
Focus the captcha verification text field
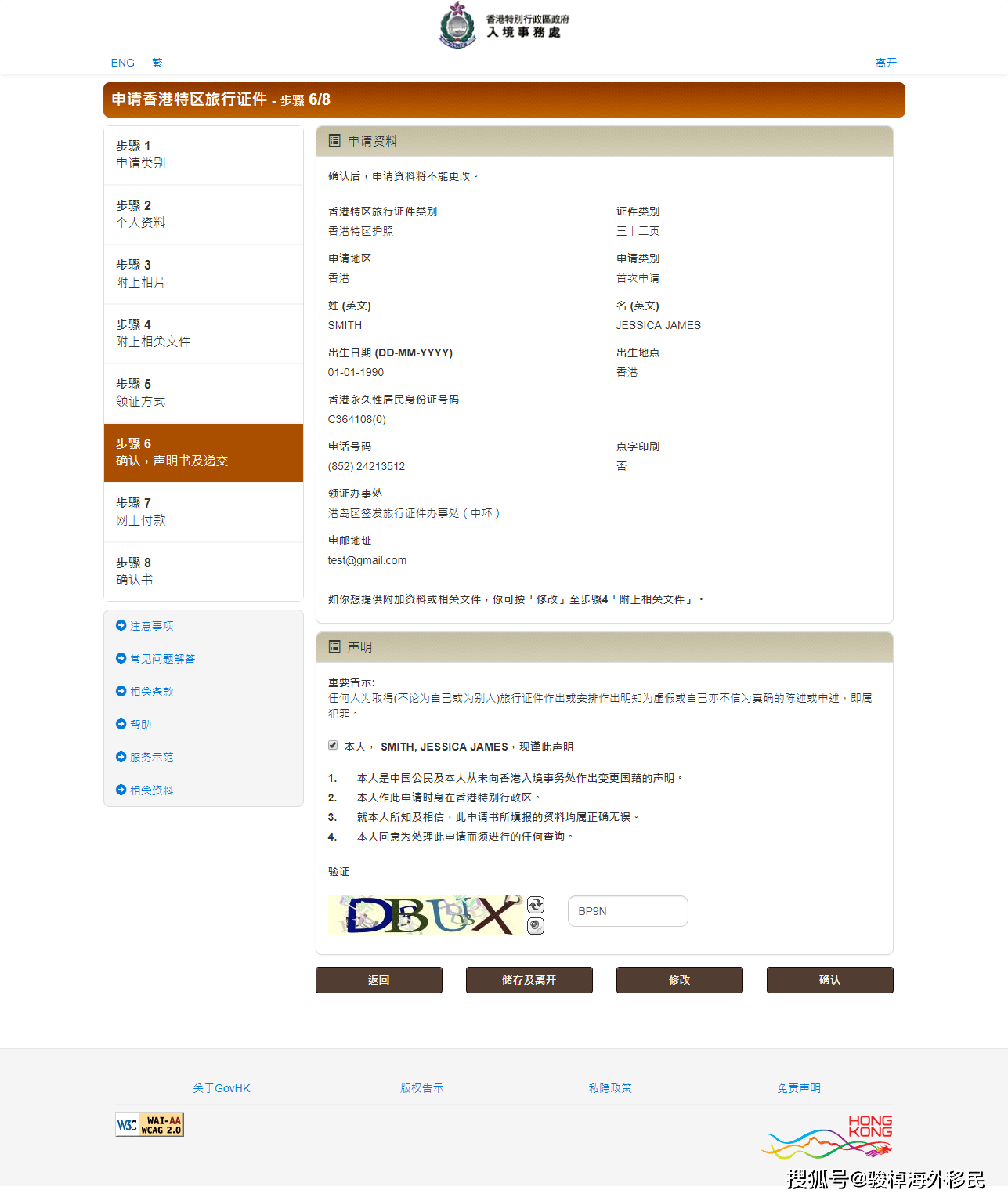click(x=627, y=911)
